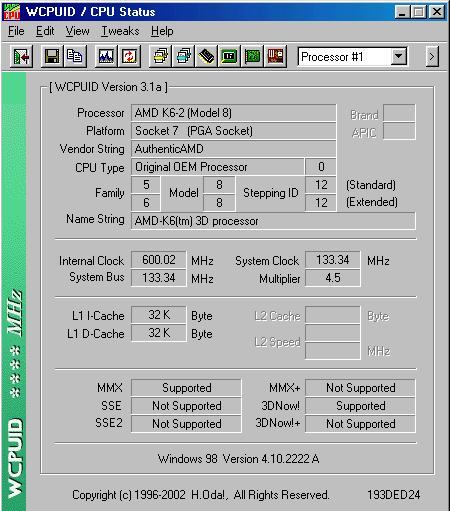Click the Platform field Socket 7 (PGA Socket)

[x=233, y=131]
